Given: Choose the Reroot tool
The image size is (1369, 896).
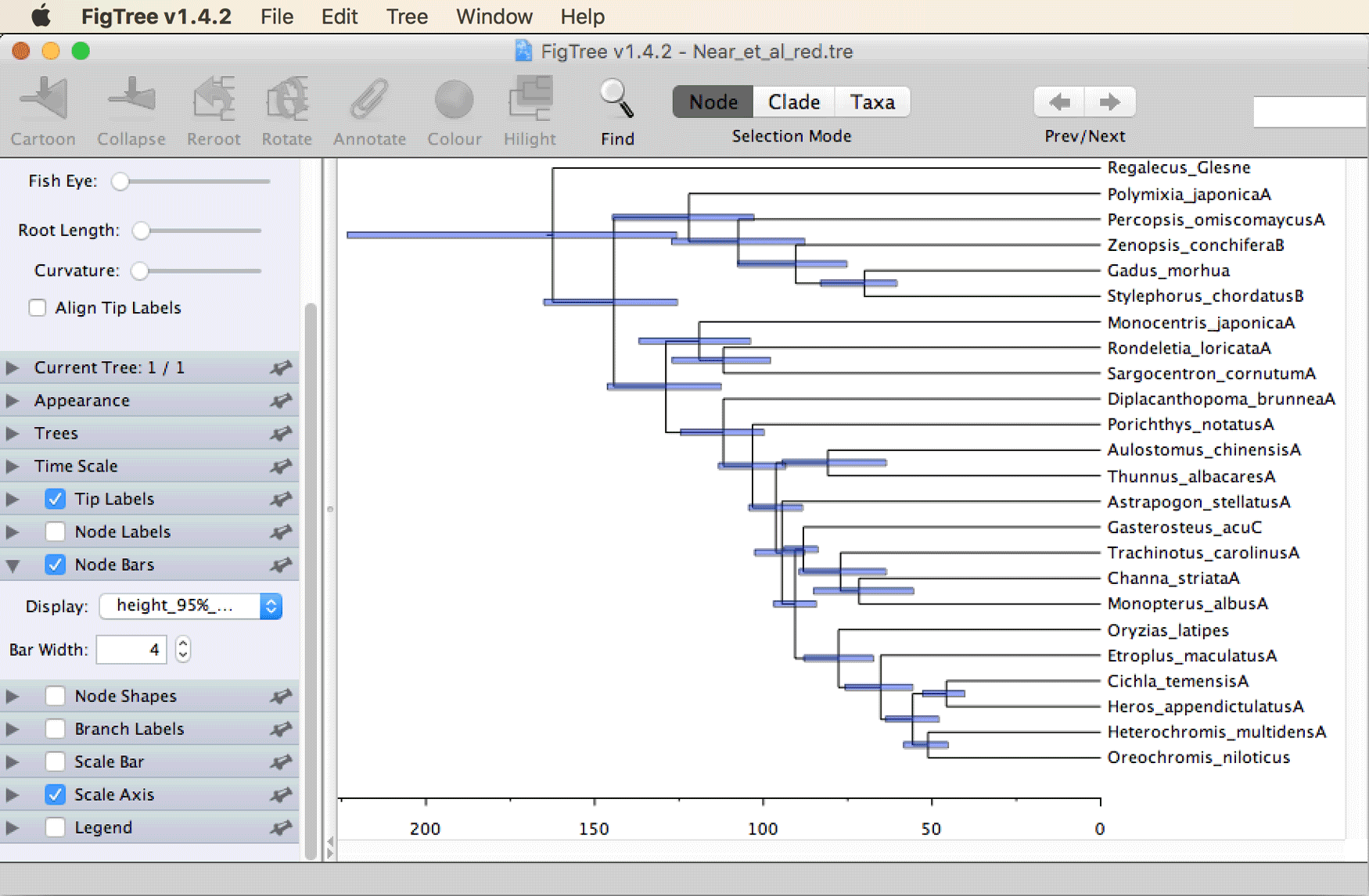Looking at the screenshot, I should 214,99.
